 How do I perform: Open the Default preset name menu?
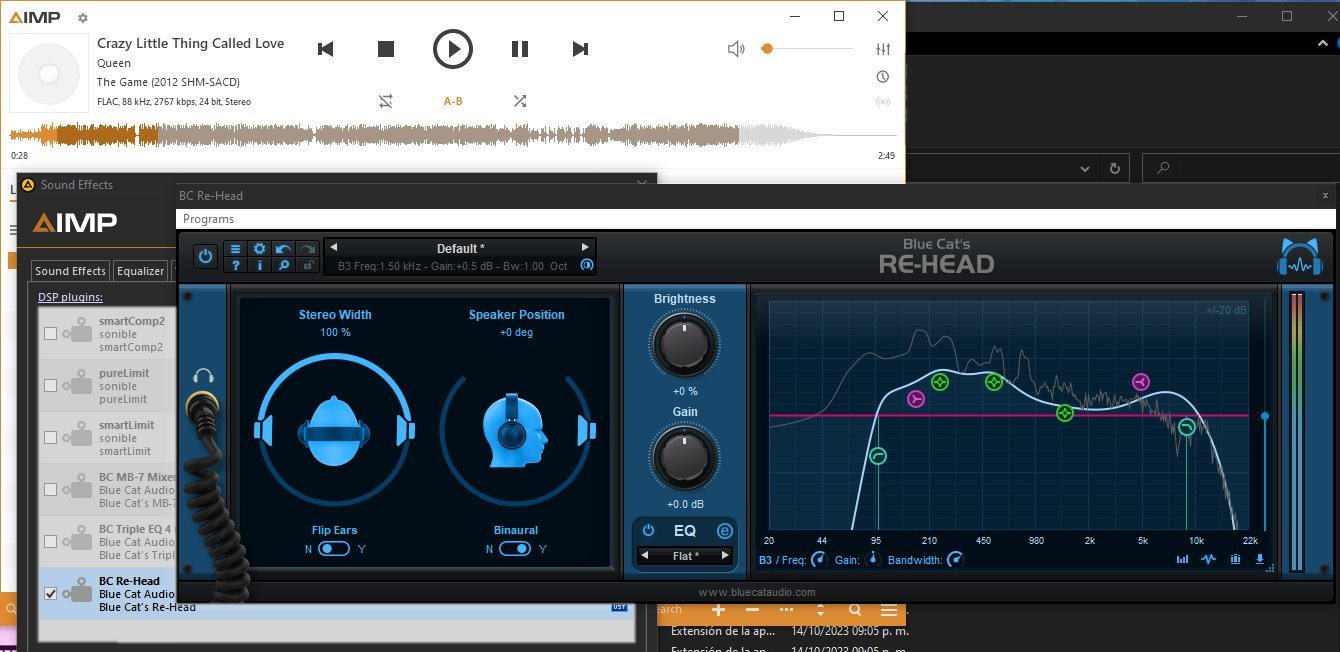[x=460, y=248]
